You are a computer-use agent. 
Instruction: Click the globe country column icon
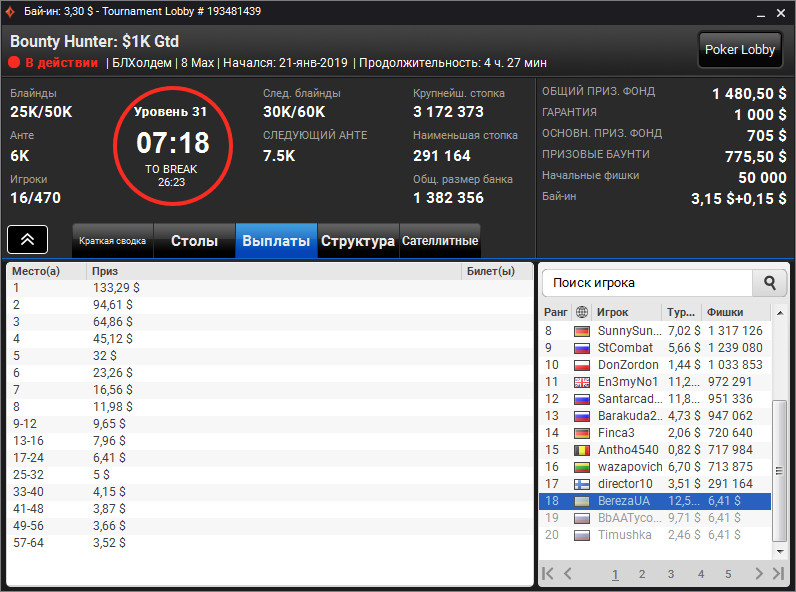click(x=582, y=312)
